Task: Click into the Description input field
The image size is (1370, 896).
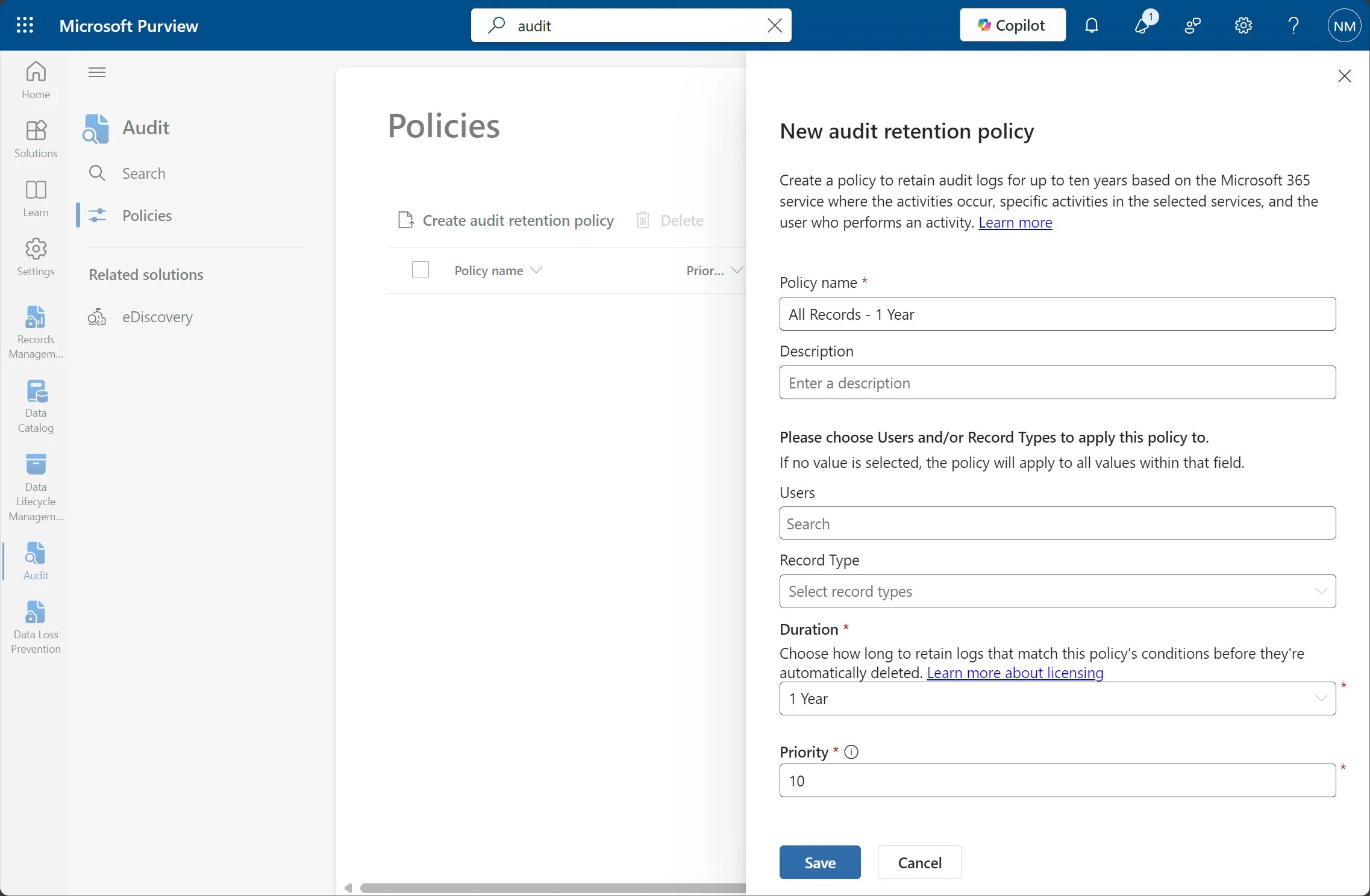Action: (1057, 383)
